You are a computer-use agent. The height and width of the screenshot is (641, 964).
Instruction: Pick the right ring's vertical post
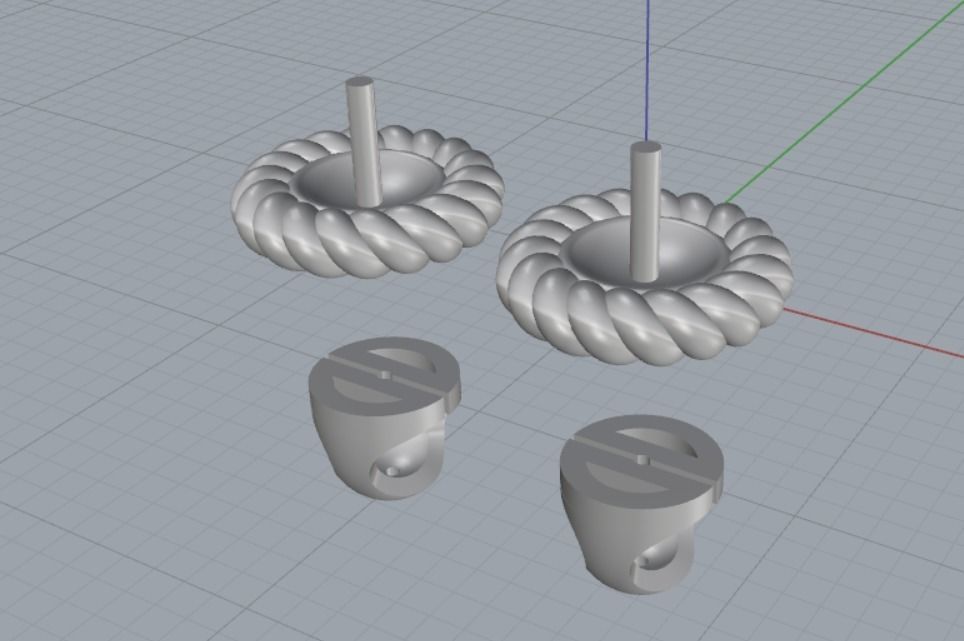point(646,211)
